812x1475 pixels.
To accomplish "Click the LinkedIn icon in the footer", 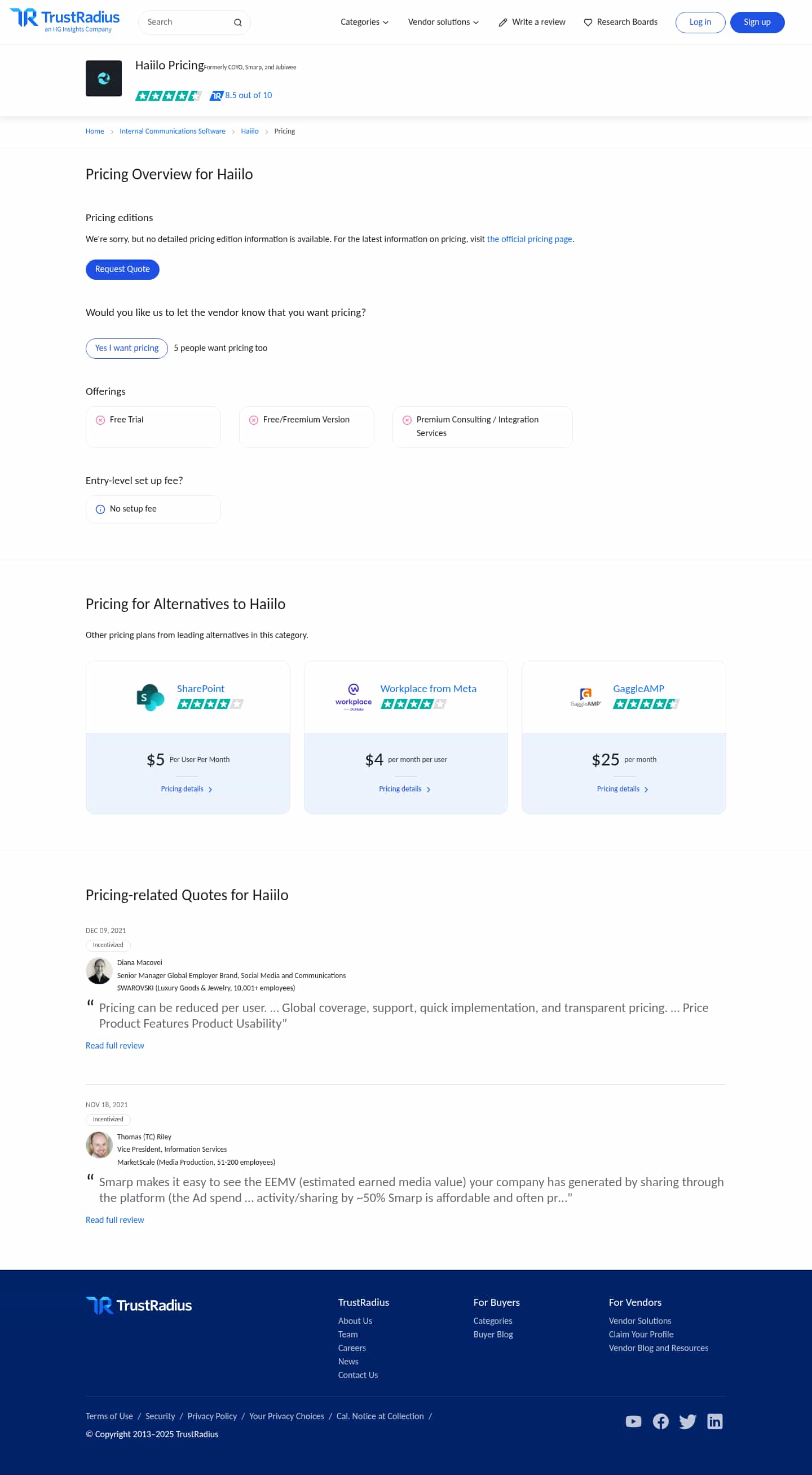I will [x=715, y=1421].
